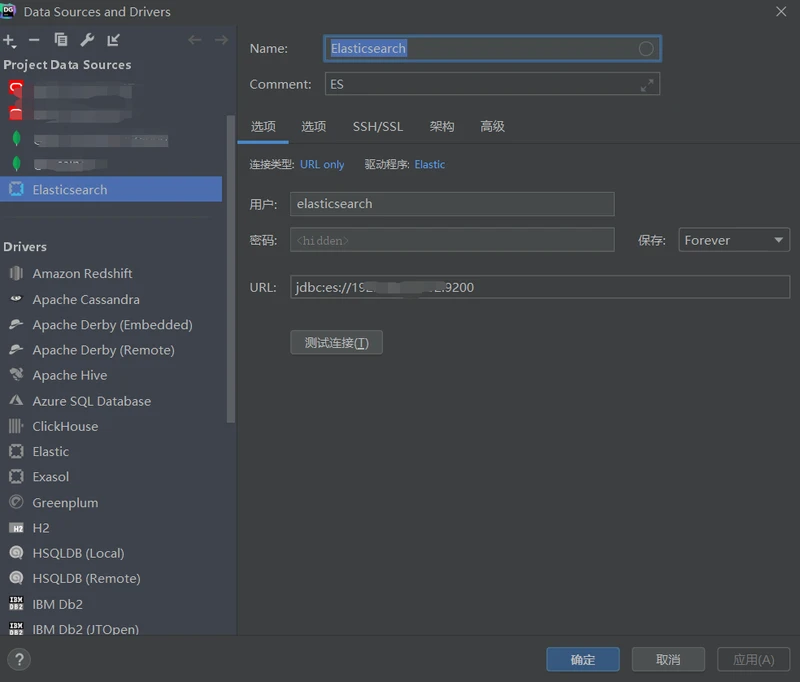Viewport: 800px width, 682px height.
Task: Click the make global import arrow icon
Action: [113, 40]
